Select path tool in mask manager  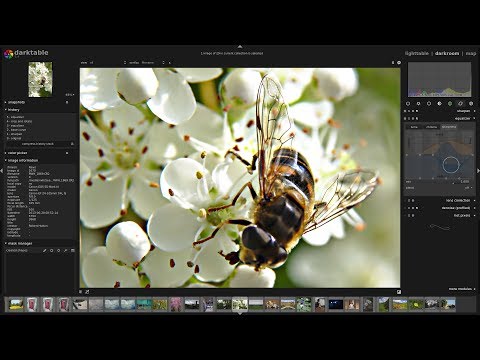coord(66,250)
